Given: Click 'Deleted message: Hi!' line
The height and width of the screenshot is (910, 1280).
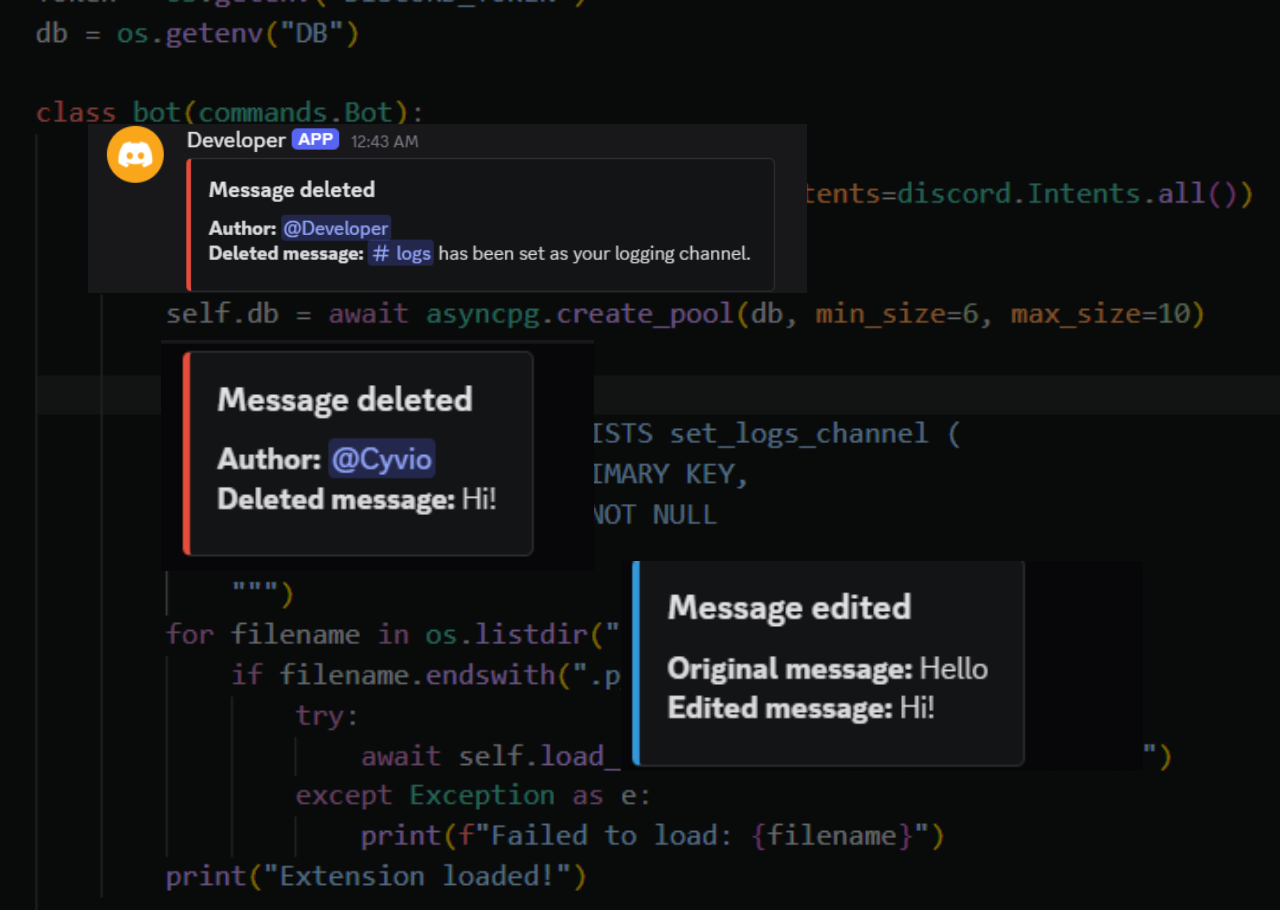Looking at the screenshot, I should pyautogui.click(x=357, y=499).
